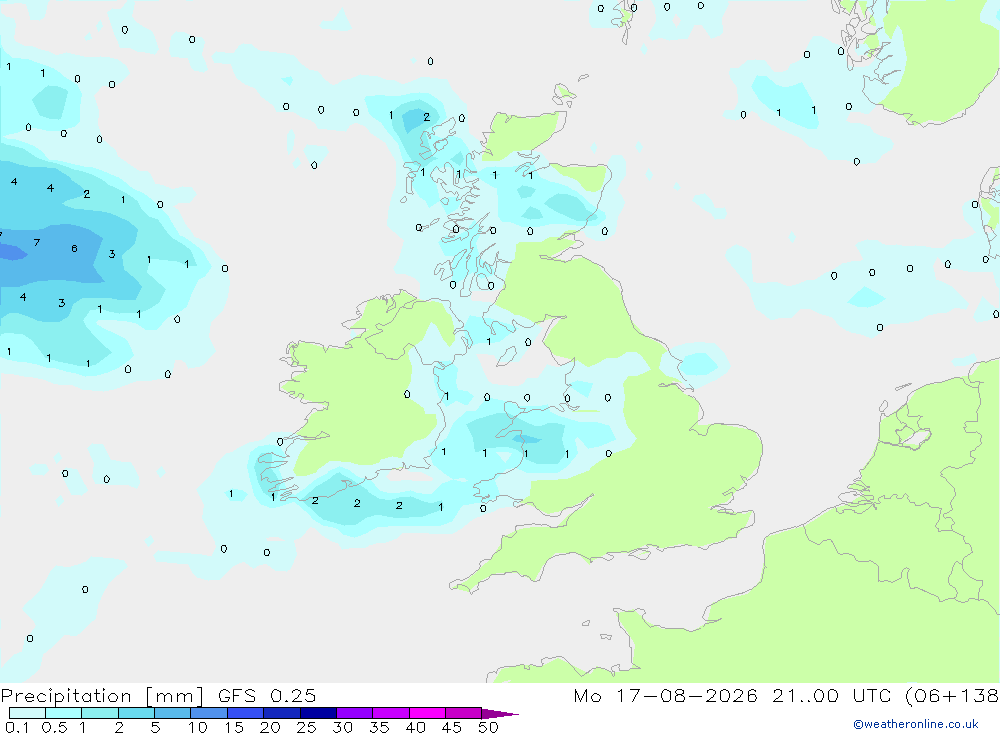Click the 20–25 mm legend color swatch

[281, 713]
